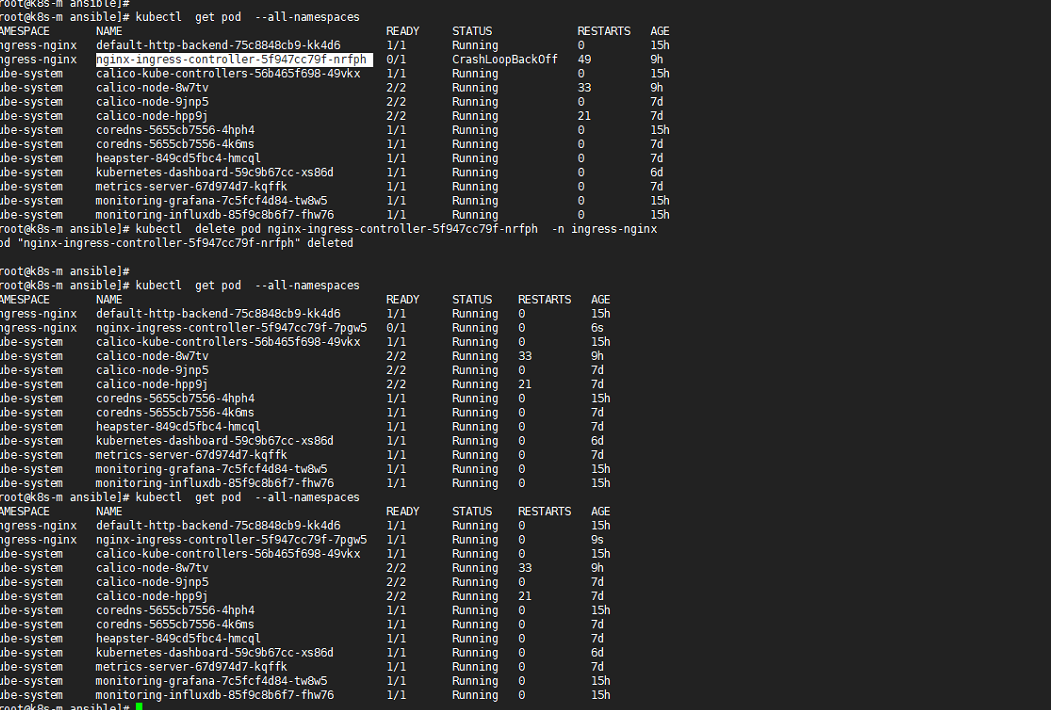The width and height of the screenshot is (1051, 710).
Task: Click the restart count 49
Action: click(584, 60)
